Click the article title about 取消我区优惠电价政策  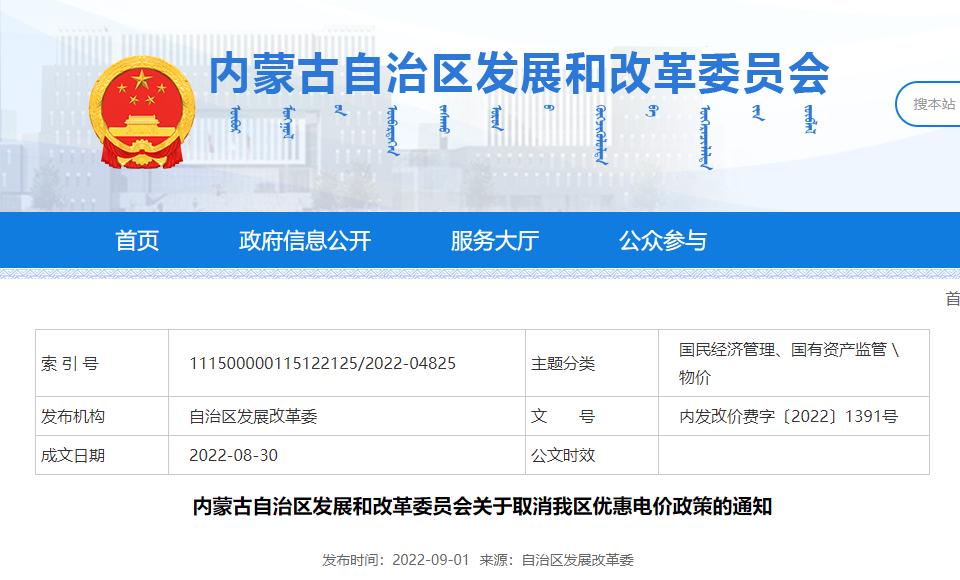coord(482,507)
